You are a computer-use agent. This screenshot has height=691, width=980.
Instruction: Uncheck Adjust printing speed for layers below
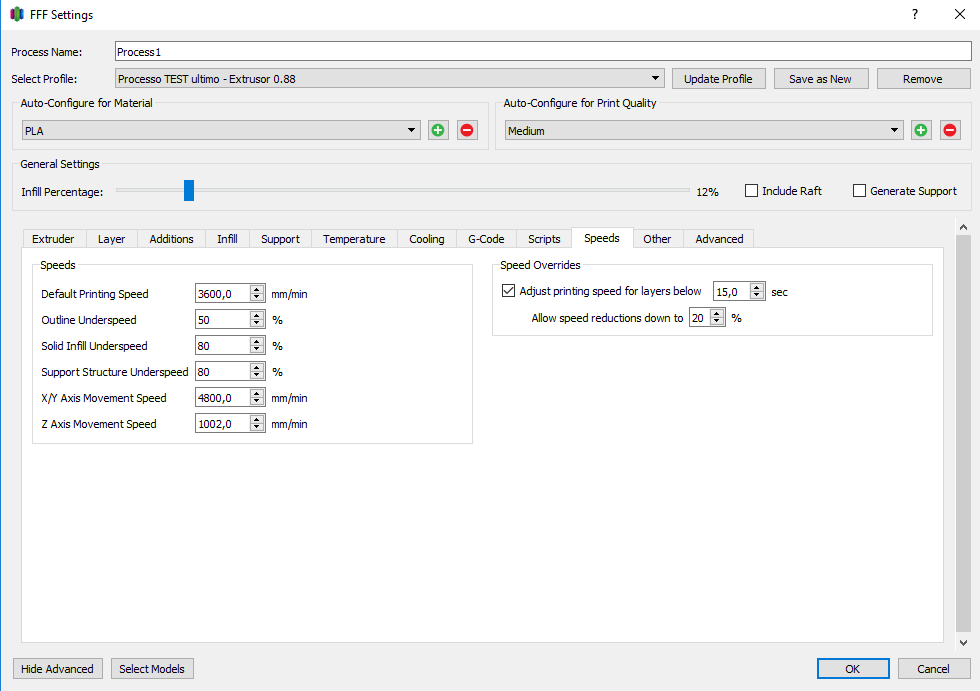(x=508, y=291)
